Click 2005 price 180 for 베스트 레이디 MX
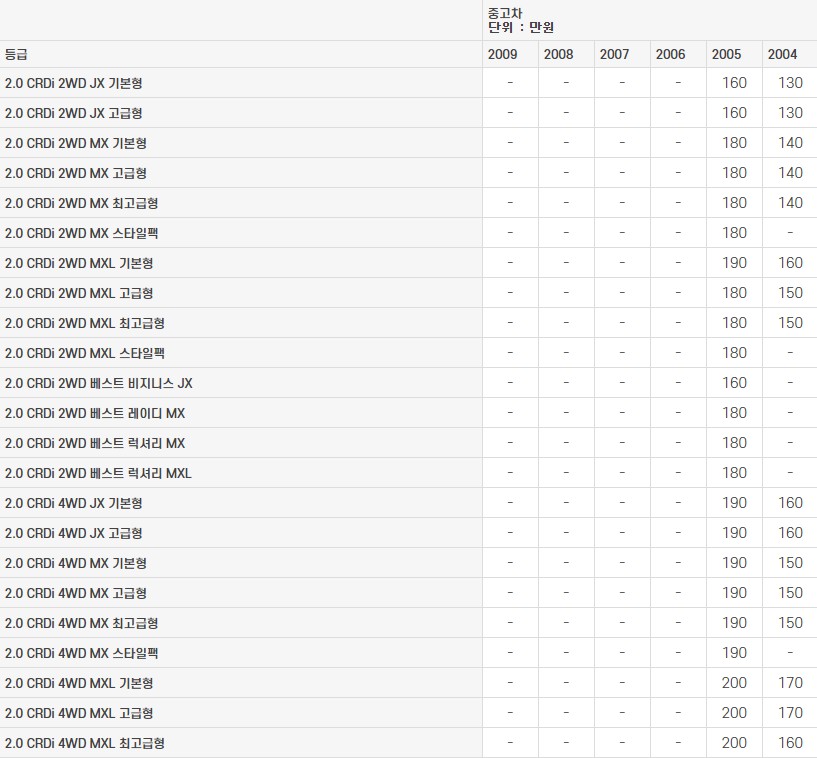This screenshot has height=758, width=817. (x=734, y=413)
